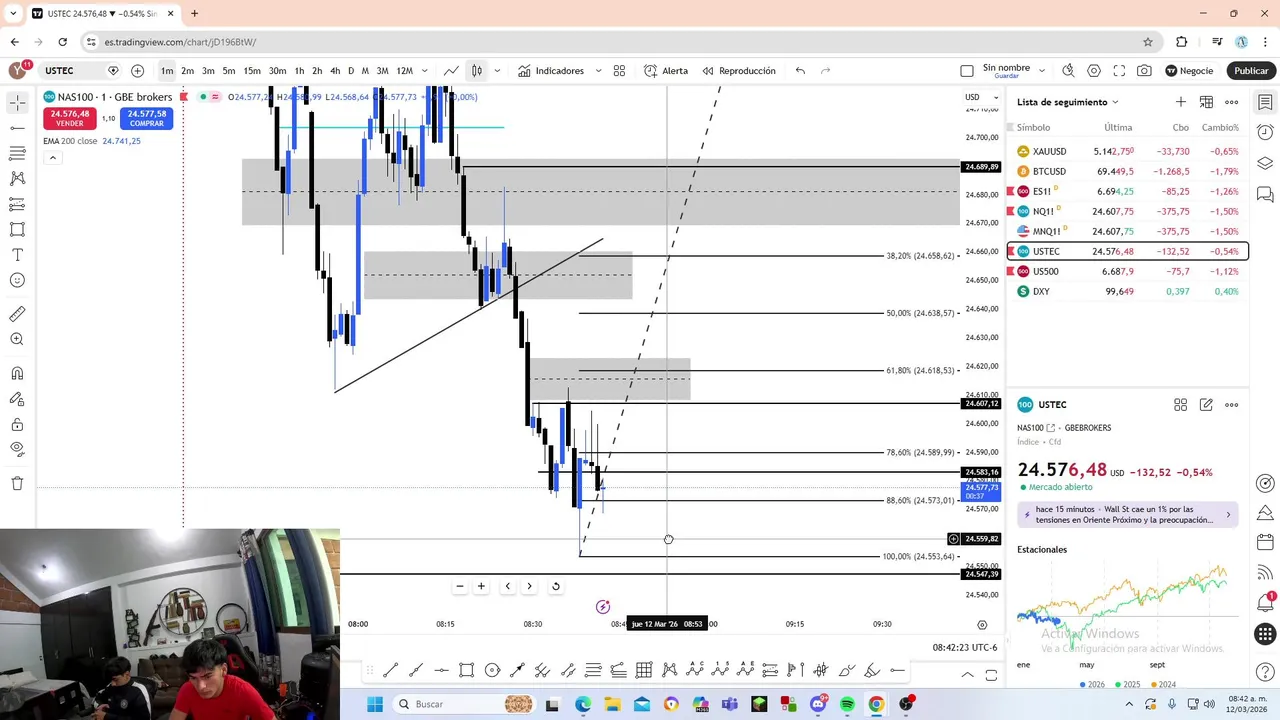Click the Negocie button
This screenshot has height=720, width=1280.
[1189, 71]
